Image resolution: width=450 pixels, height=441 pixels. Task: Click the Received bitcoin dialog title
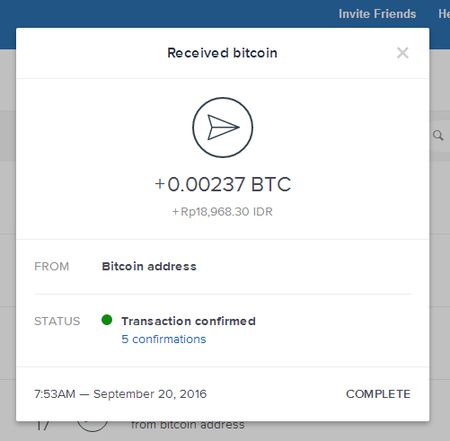(222, 53)
